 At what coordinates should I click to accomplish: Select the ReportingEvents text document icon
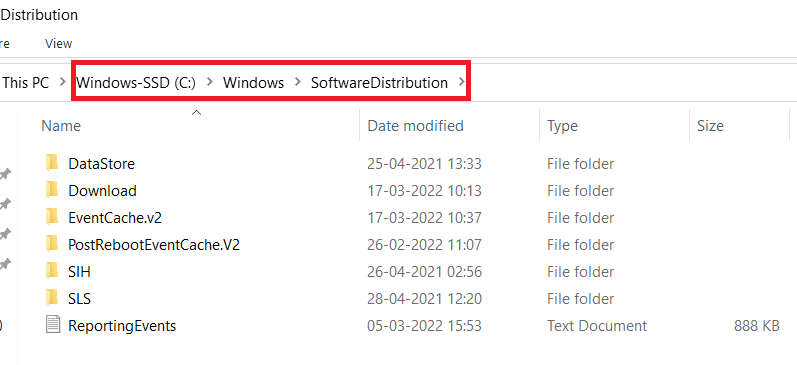(52, 325)
